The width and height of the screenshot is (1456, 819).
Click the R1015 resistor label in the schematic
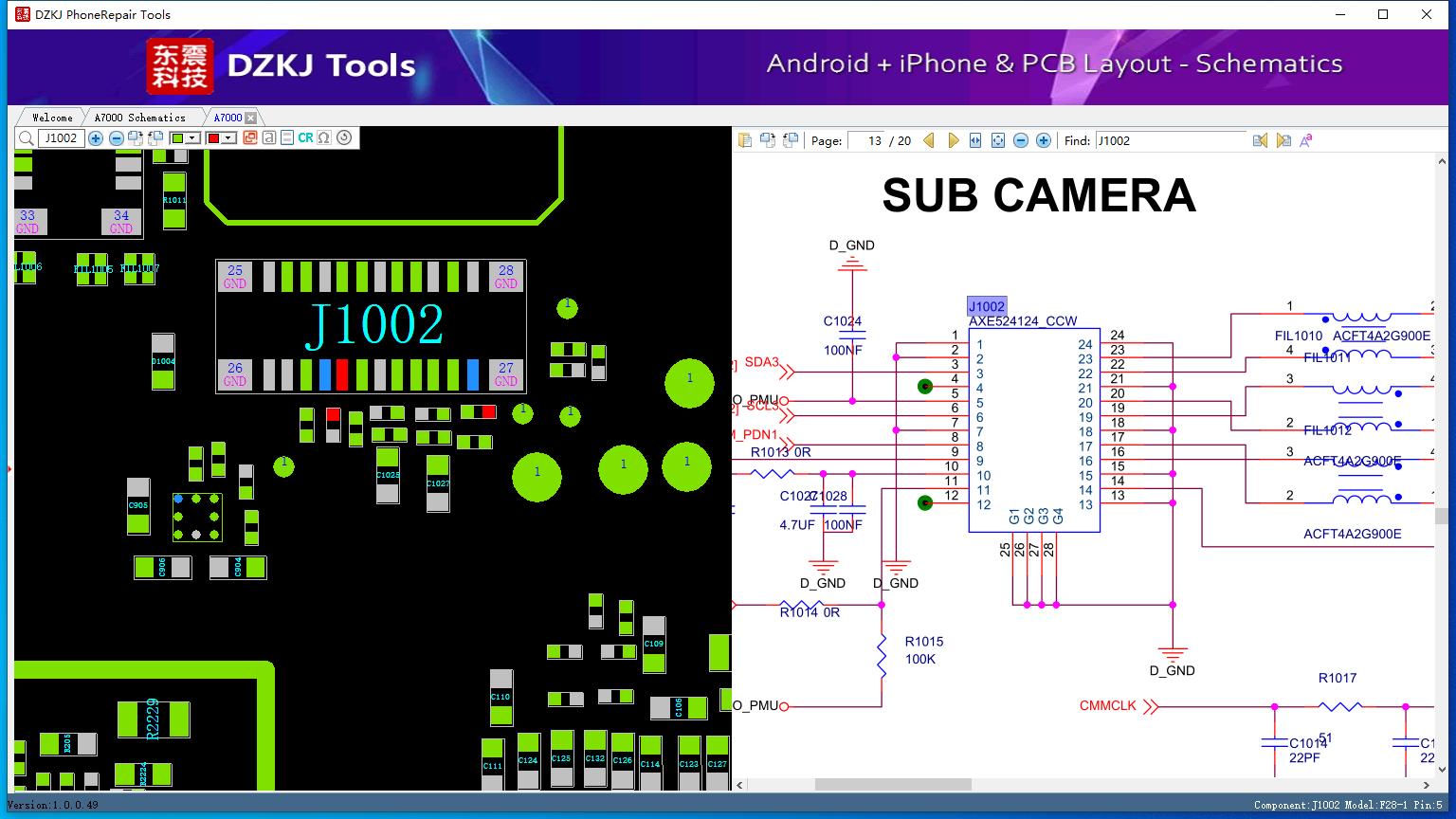[x=924, y=642]
